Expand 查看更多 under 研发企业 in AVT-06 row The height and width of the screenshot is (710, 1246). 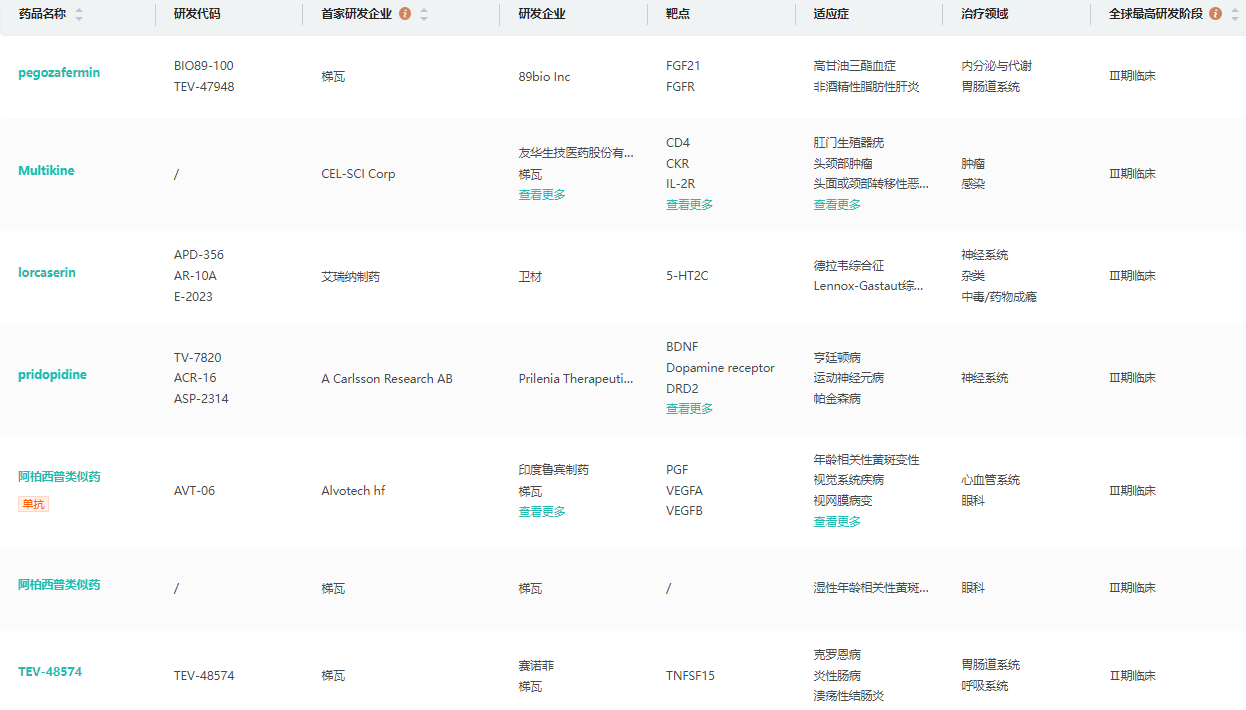click(x=542, y=512)
